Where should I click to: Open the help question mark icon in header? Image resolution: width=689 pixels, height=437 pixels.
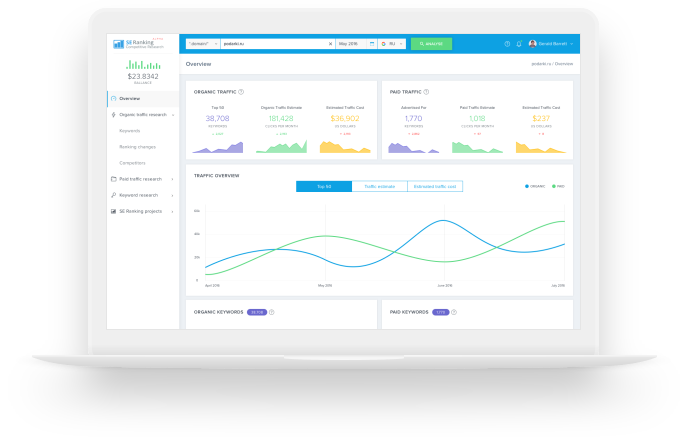click(x=507, y=44)
